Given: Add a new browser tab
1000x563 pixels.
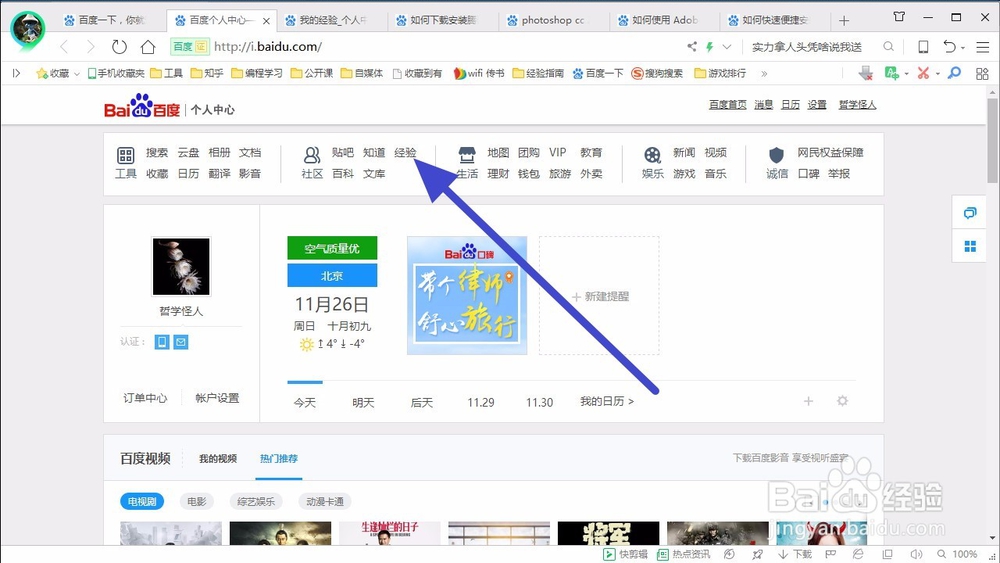Looking at the screenshot, I should point(844,20).
